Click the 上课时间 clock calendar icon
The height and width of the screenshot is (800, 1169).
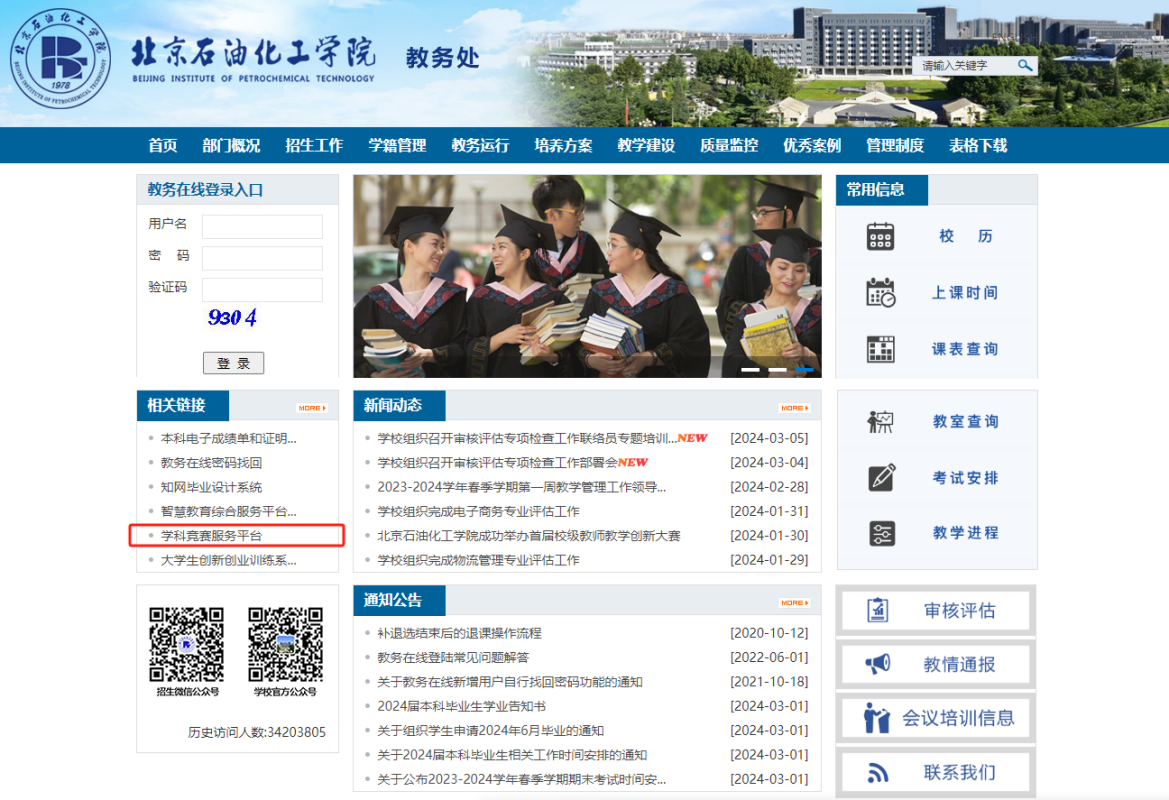pos(880,293)
